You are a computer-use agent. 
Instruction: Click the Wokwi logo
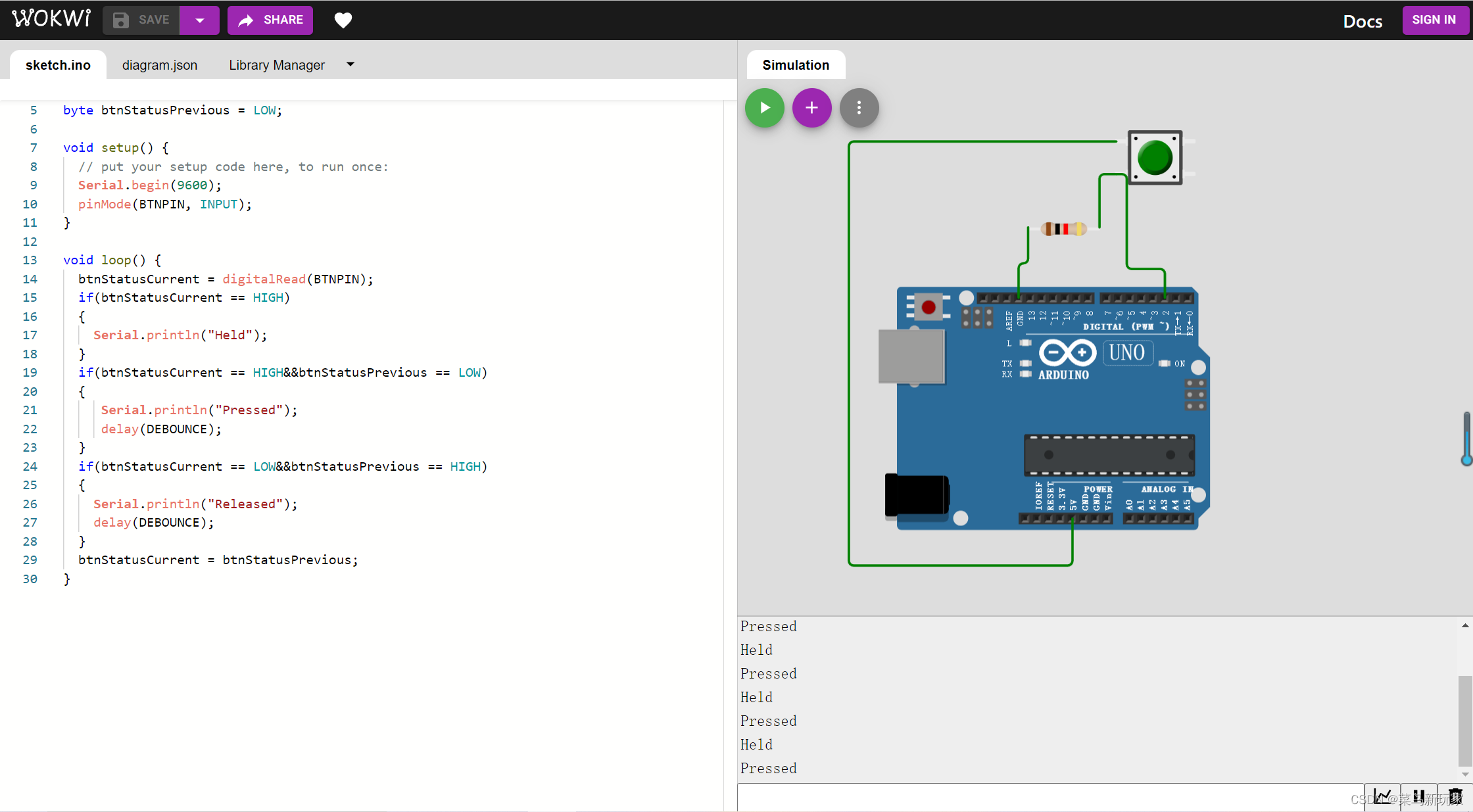point(51,19)
